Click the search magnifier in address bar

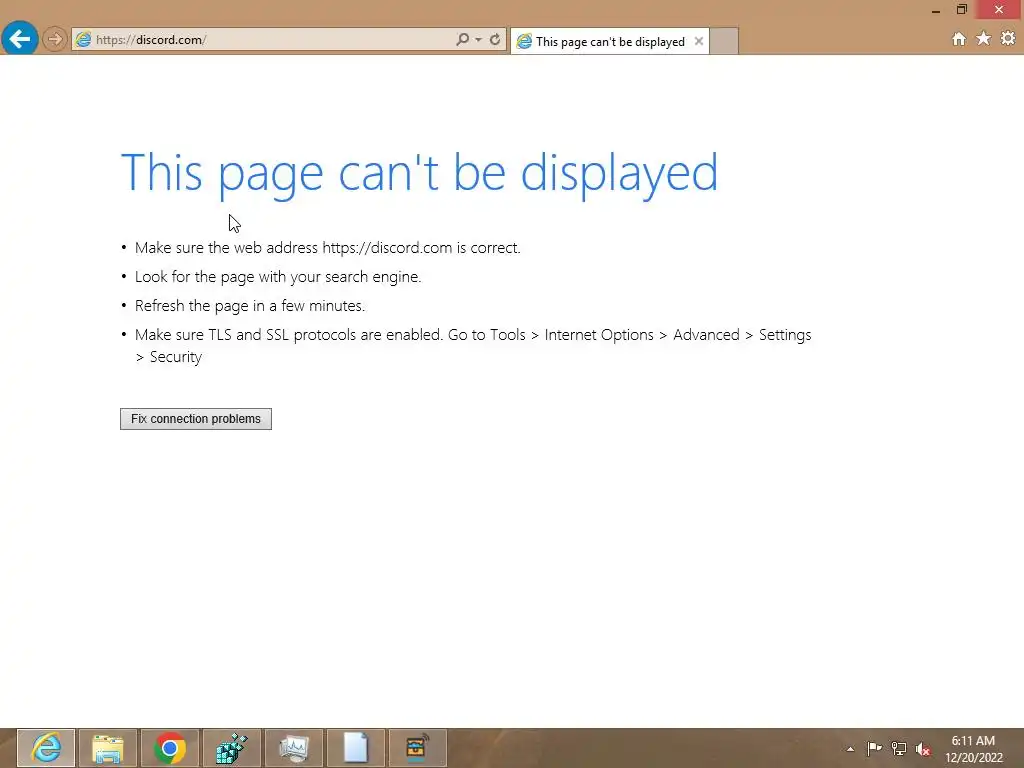pyautogui.click(x=462, y=39)
